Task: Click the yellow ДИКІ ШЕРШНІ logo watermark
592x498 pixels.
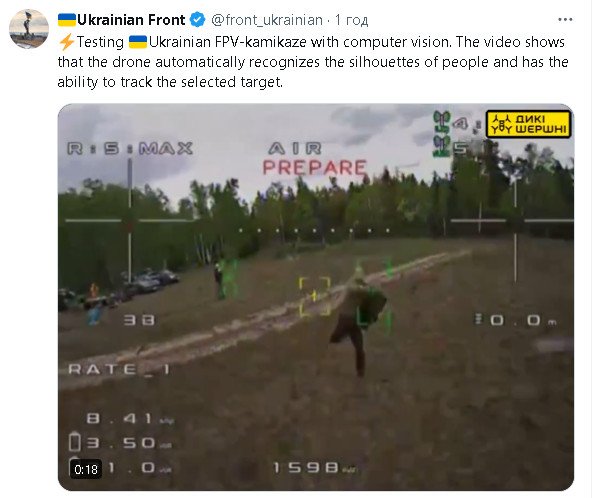Action: point(528,124)
